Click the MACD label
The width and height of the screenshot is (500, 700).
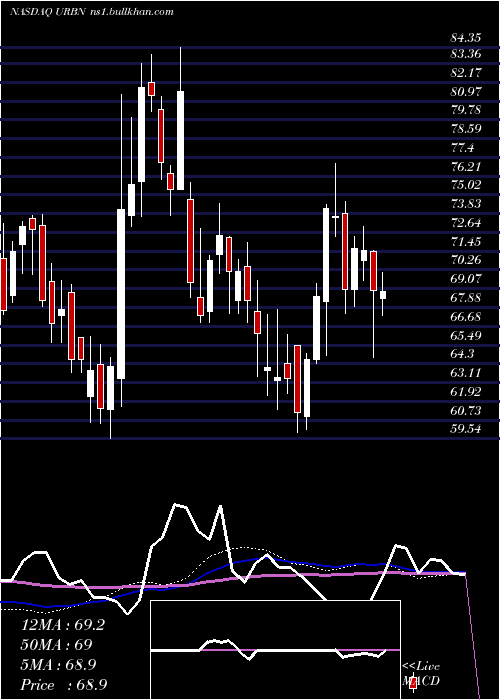[421, 681]
